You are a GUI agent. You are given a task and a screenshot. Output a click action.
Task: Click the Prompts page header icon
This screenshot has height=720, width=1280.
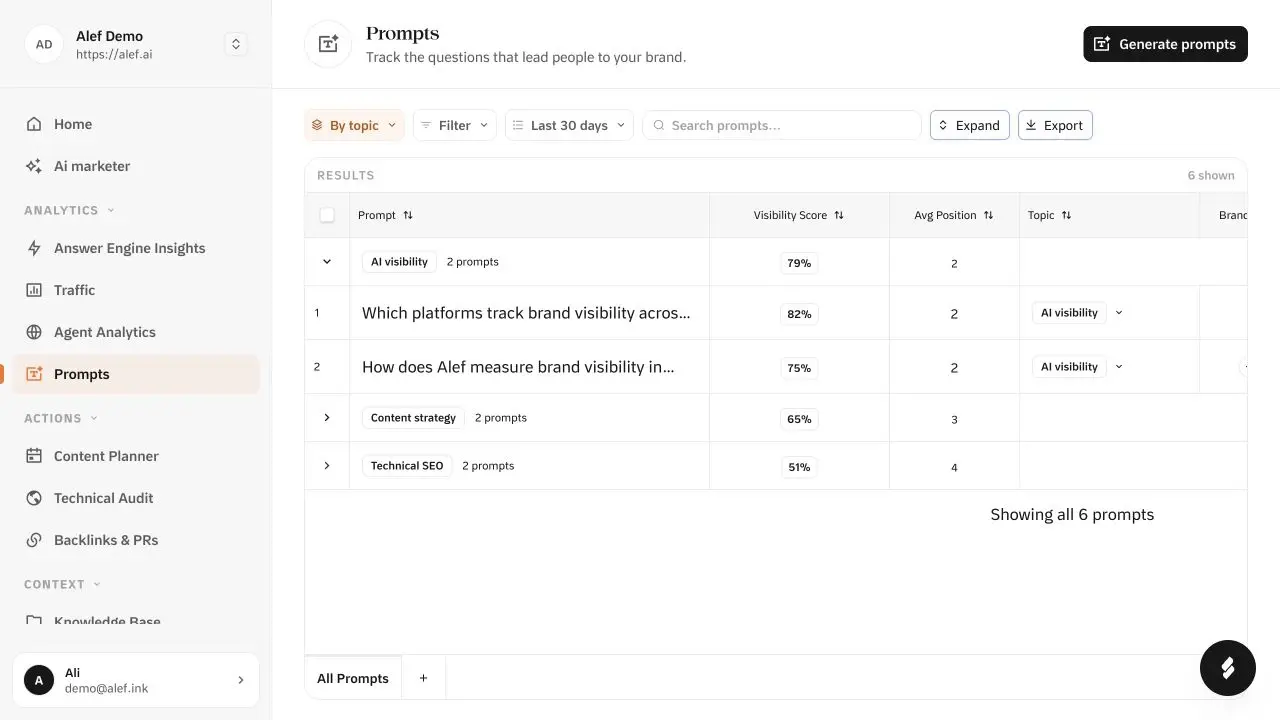coord(328,44)
